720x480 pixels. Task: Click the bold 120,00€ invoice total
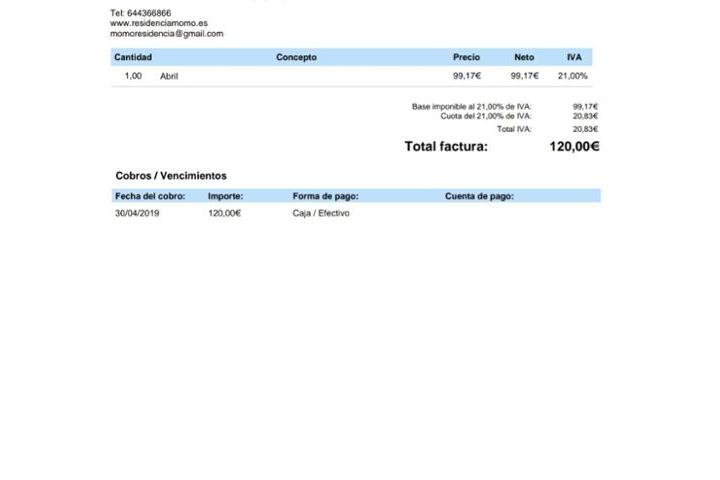(574, 147)
